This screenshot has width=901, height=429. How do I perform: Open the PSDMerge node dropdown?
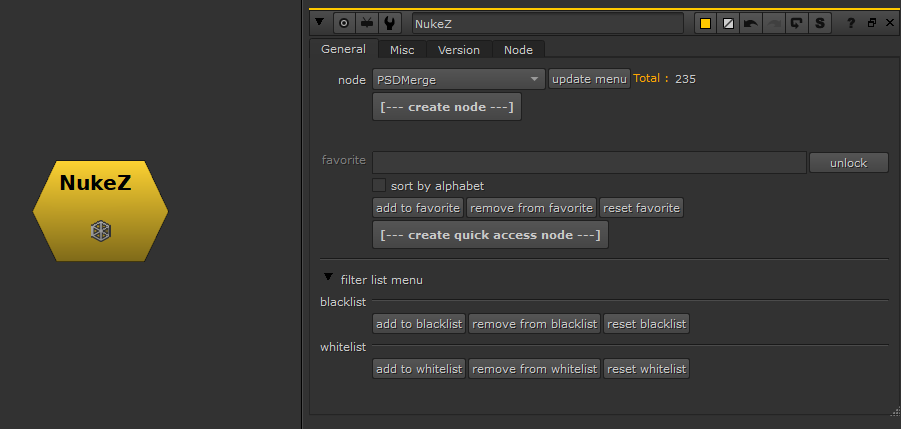pyautogui.click(x=459, y=79)
